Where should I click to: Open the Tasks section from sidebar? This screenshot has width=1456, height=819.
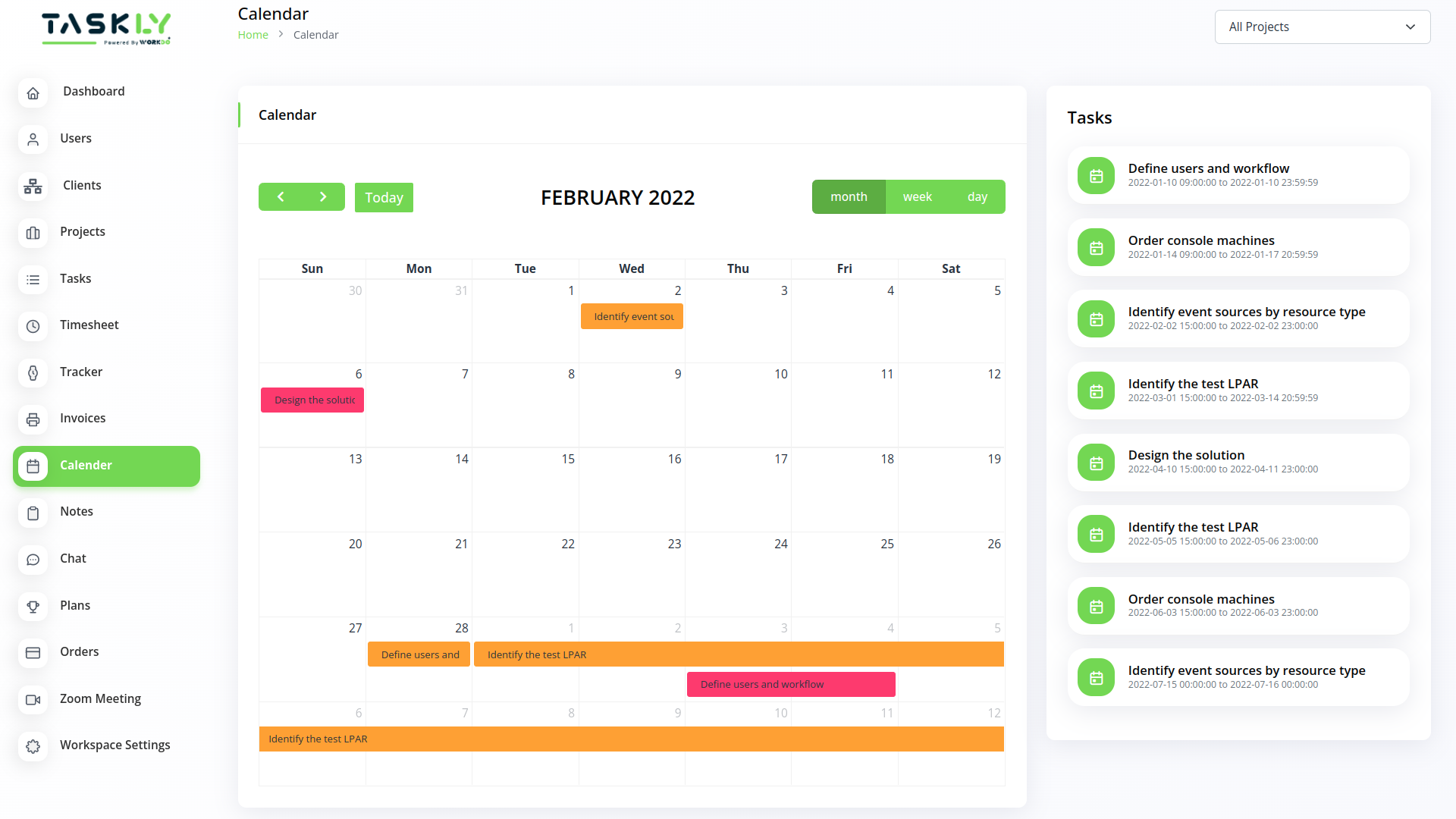pyautogui.click(x=33, y=280)
